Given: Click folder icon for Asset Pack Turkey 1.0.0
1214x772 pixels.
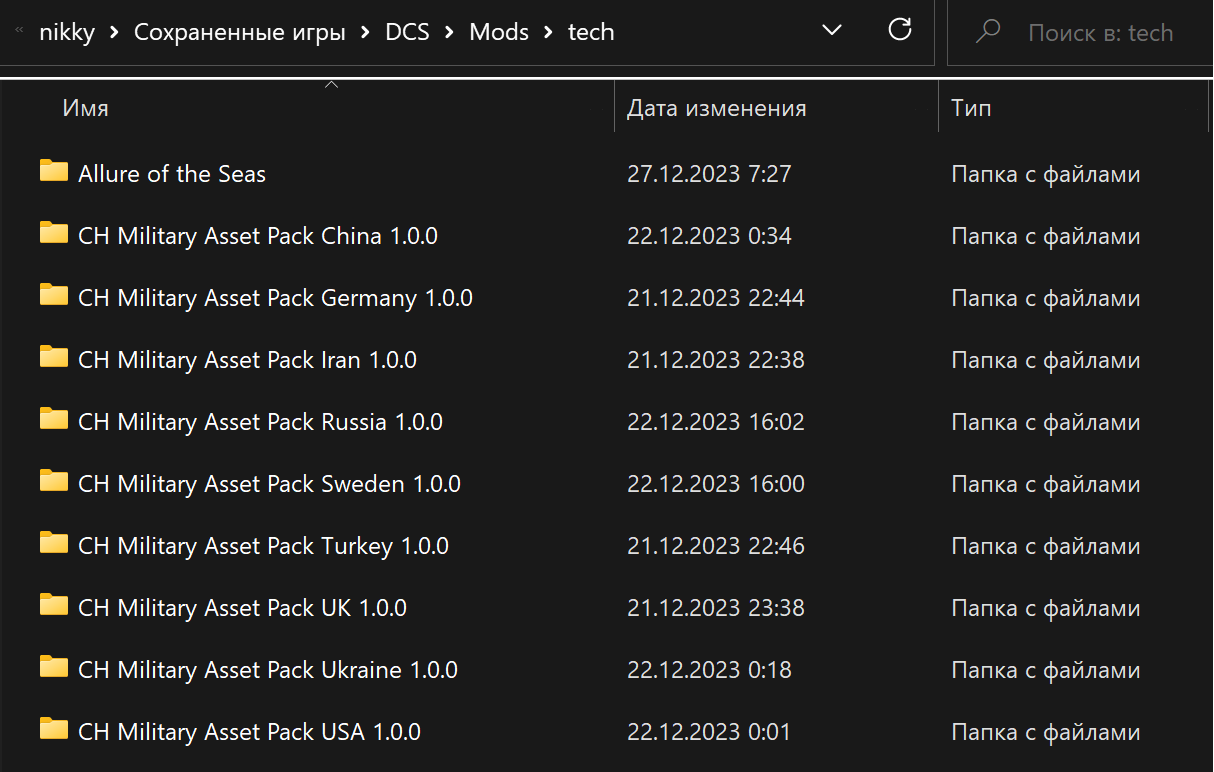Looking at the screenshot, I should coord(54,543).
